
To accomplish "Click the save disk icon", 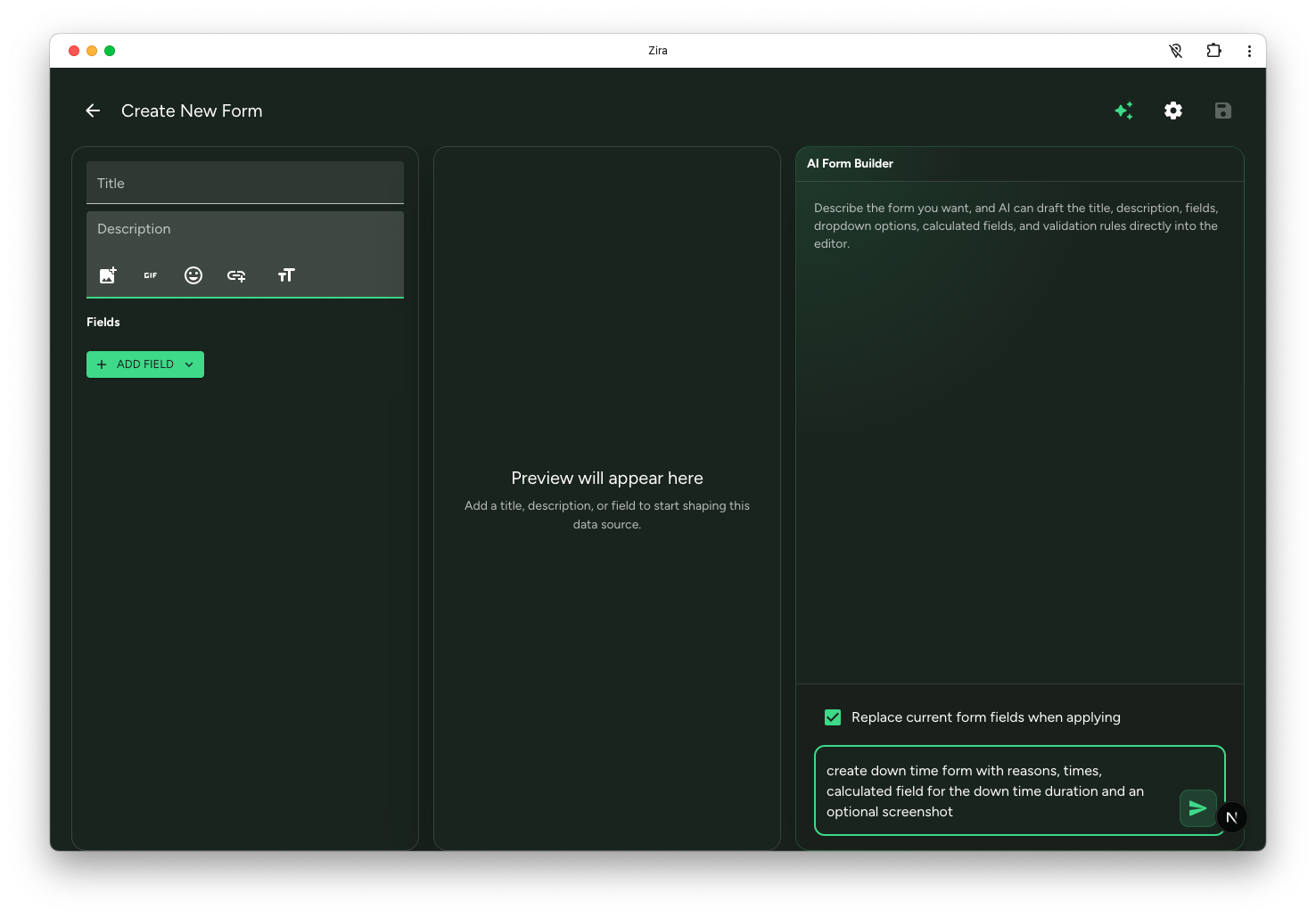I will pyautogui.click(x=1223, y=111).
